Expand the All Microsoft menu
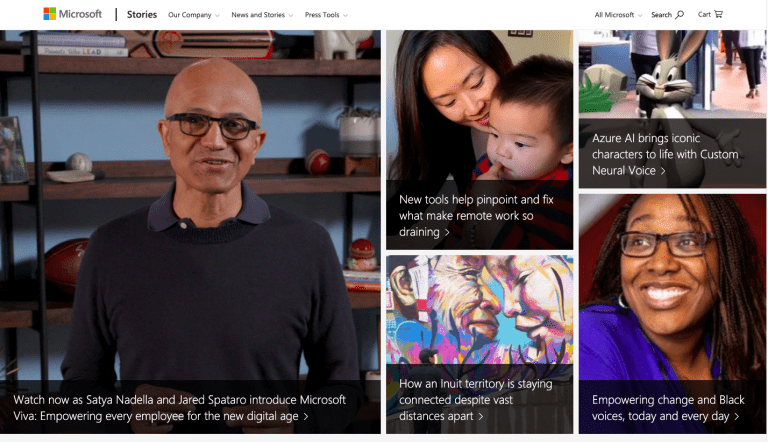 tap(618, 15)
